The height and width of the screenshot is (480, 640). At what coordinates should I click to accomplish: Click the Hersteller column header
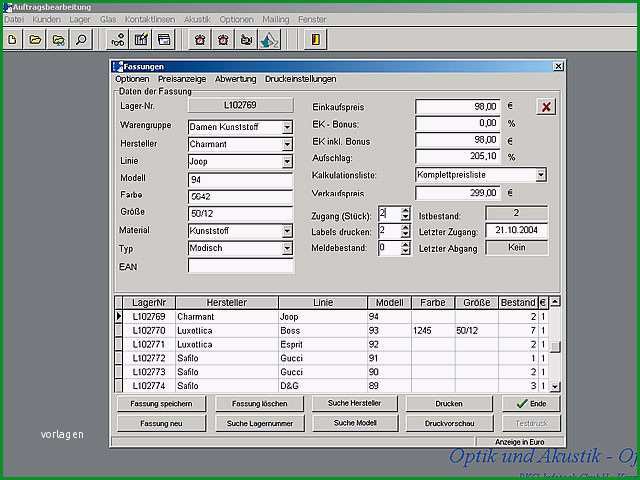(227, 302)
